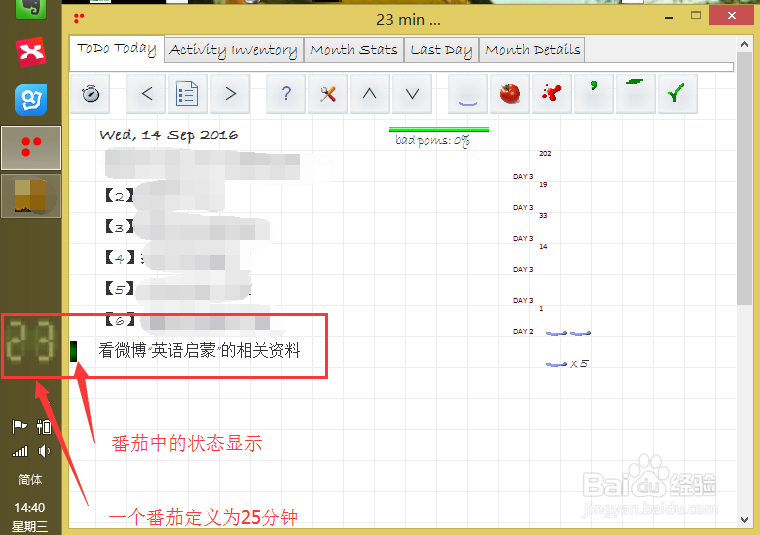
Task: Open help via question mark icon
Action: click(286, 94)
